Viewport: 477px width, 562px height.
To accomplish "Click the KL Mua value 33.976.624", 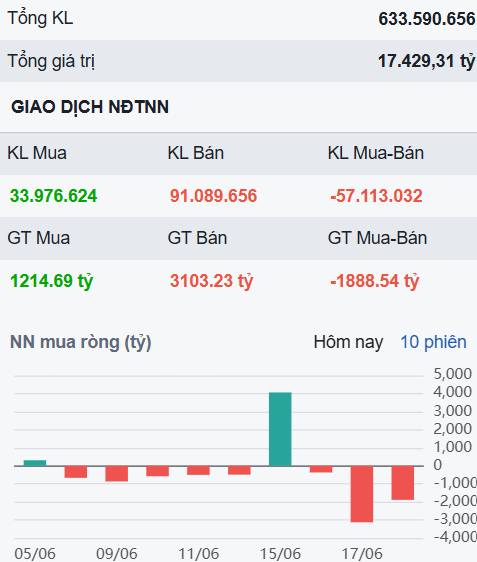I will click(x=53, y=196).
